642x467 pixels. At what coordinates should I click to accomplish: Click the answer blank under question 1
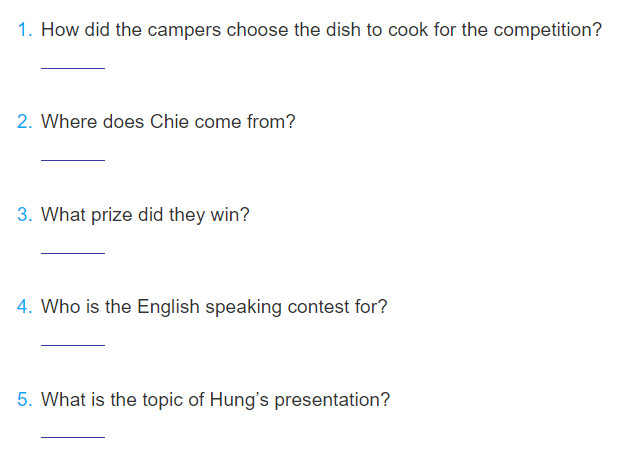click(x=72, y=62)
